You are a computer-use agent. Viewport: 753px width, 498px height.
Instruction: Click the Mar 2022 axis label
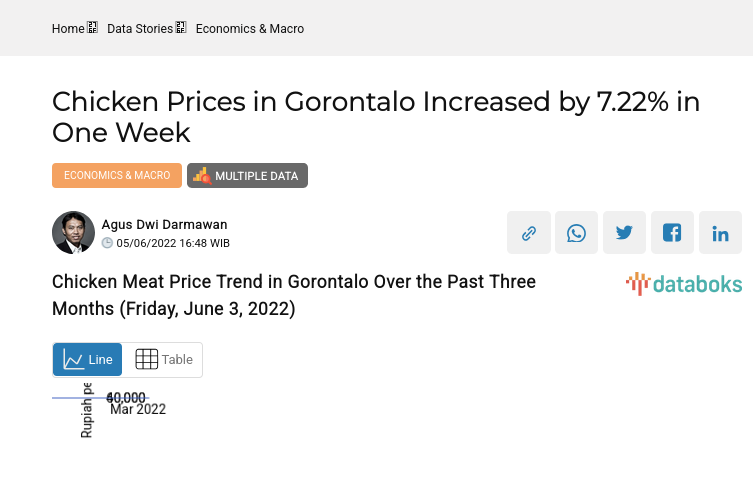(138, 409)
